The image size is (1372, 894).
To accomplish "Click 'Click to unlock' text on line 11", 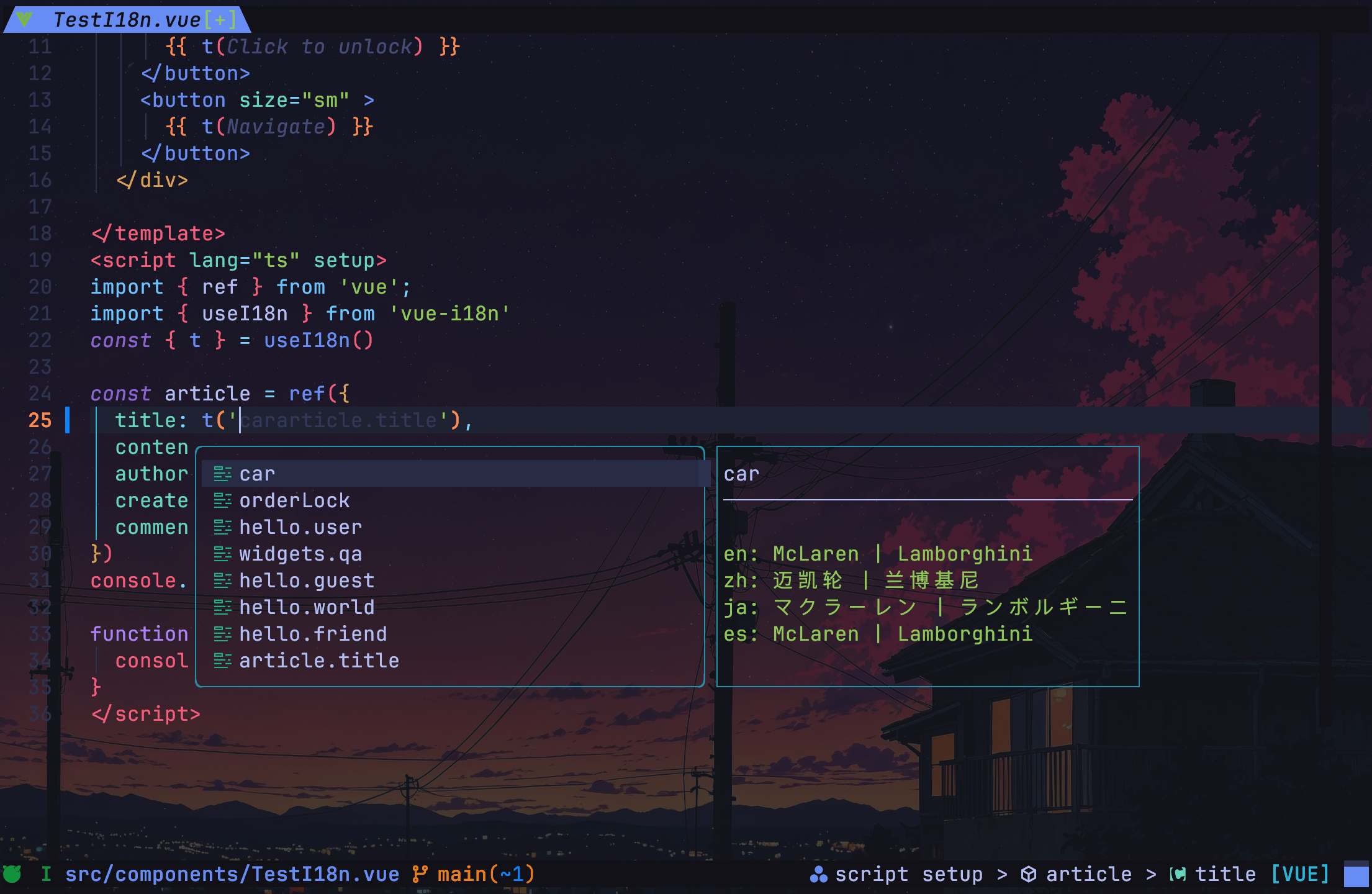I will (319, 47).
